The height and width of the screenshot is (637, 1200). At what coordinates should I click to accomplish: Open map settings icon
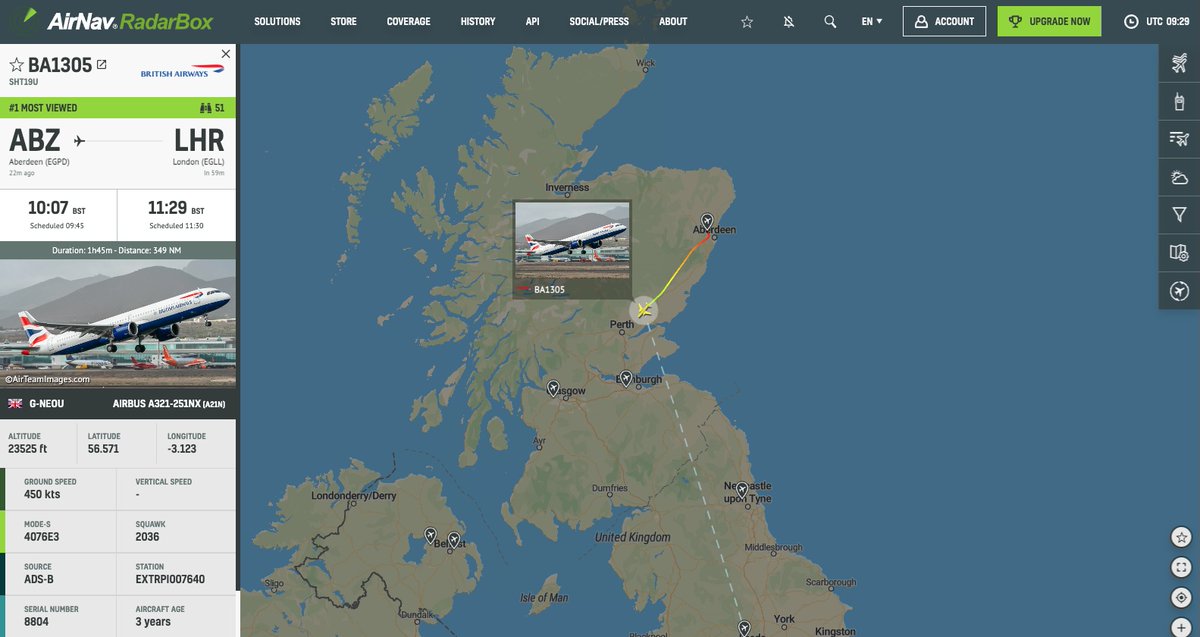1179,253
